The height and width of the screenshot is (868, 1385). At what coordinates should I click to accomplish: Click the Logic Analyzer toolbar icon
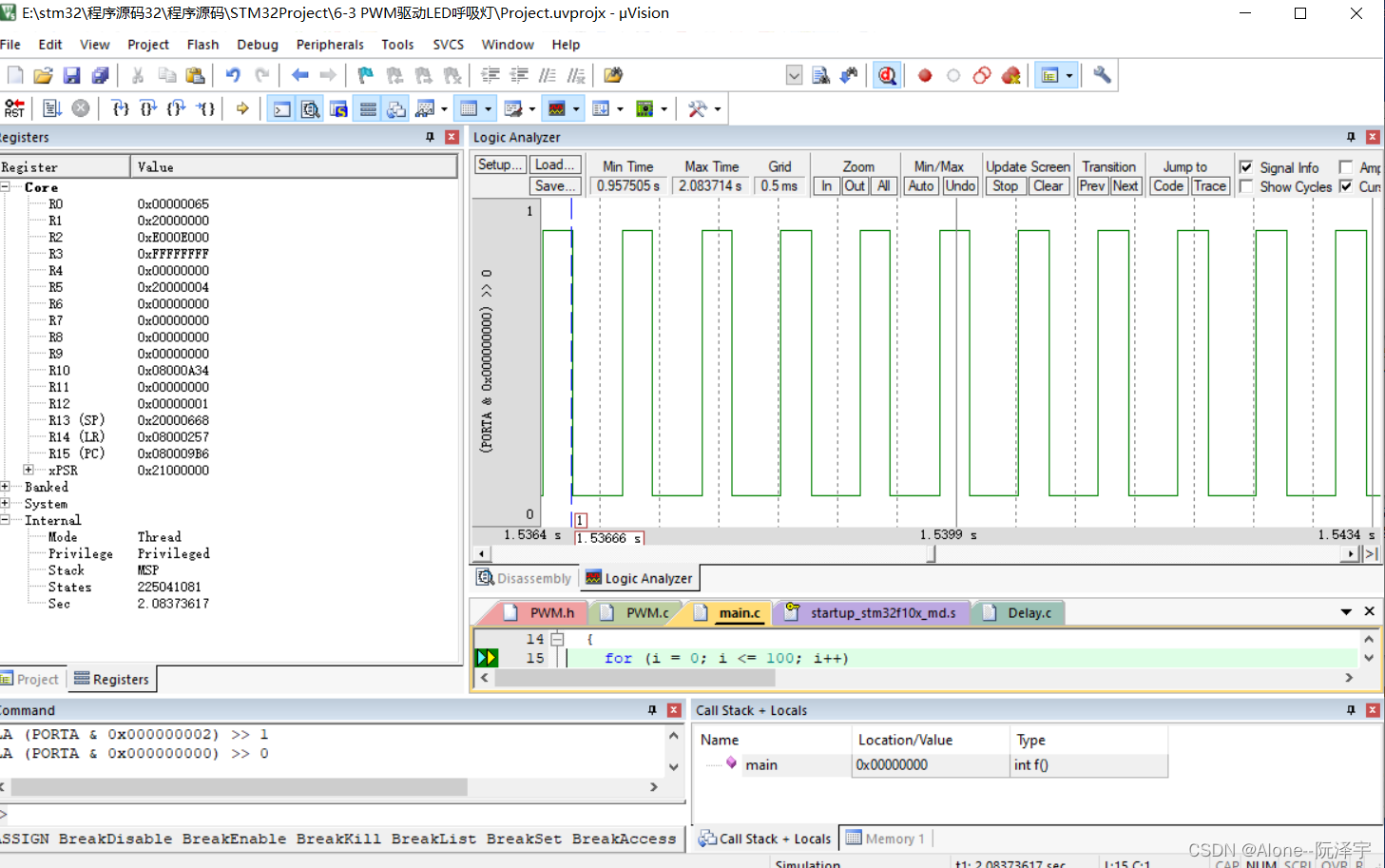tap(557, 107)
